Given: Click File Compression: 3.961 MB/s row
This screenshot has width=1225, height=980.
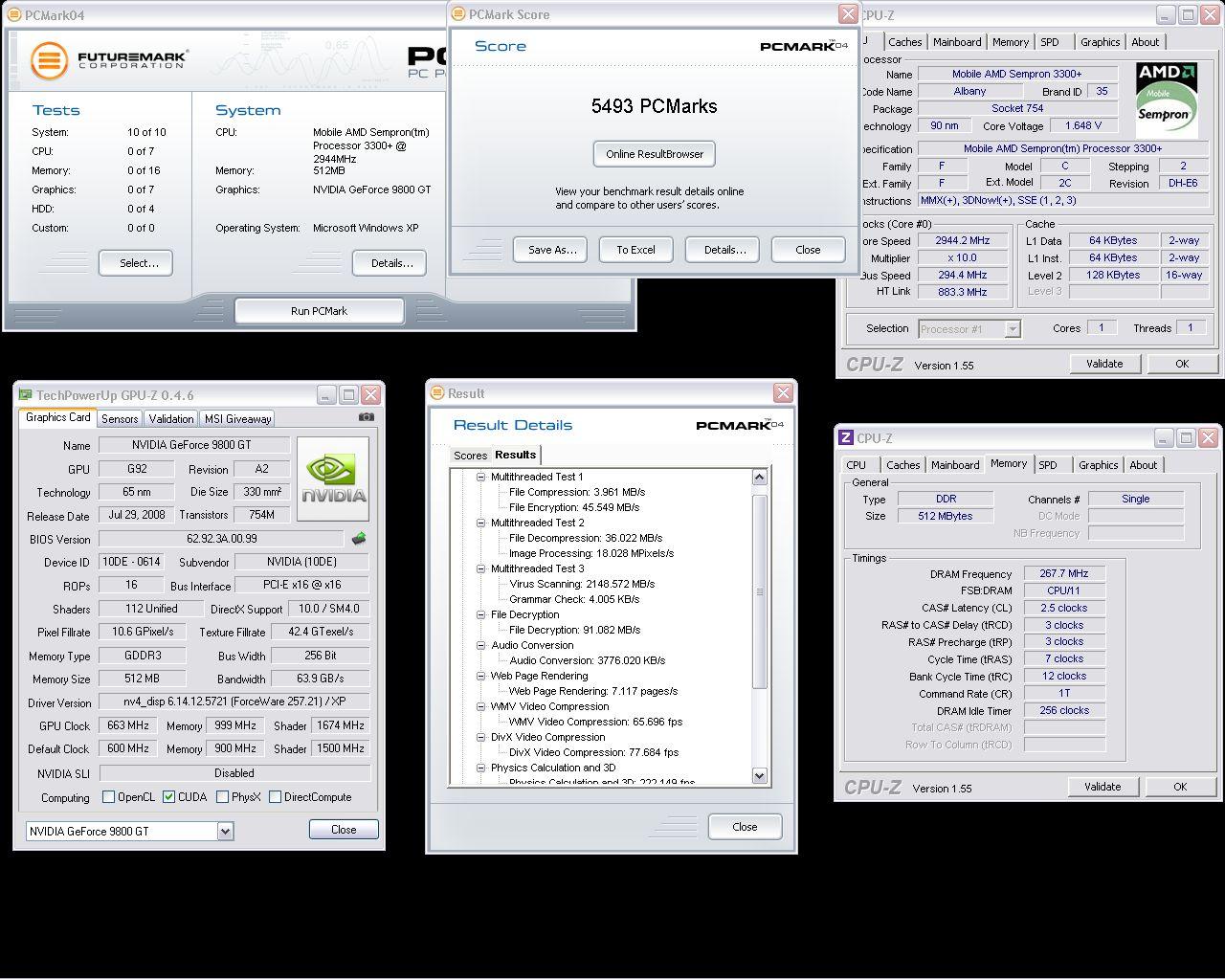Looking at the screenshot, I should 577,492.
